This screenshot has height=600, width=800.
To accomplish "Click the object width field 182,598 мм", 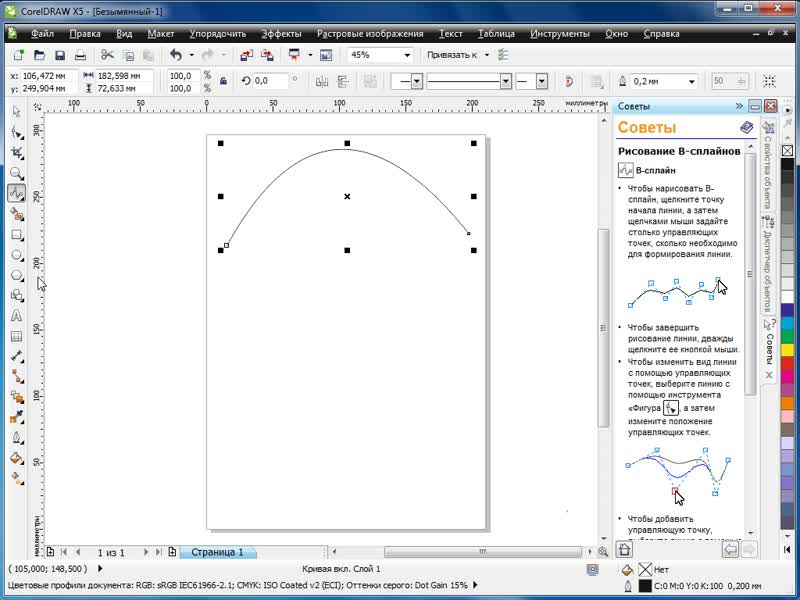I will click(x=125, y=76).
